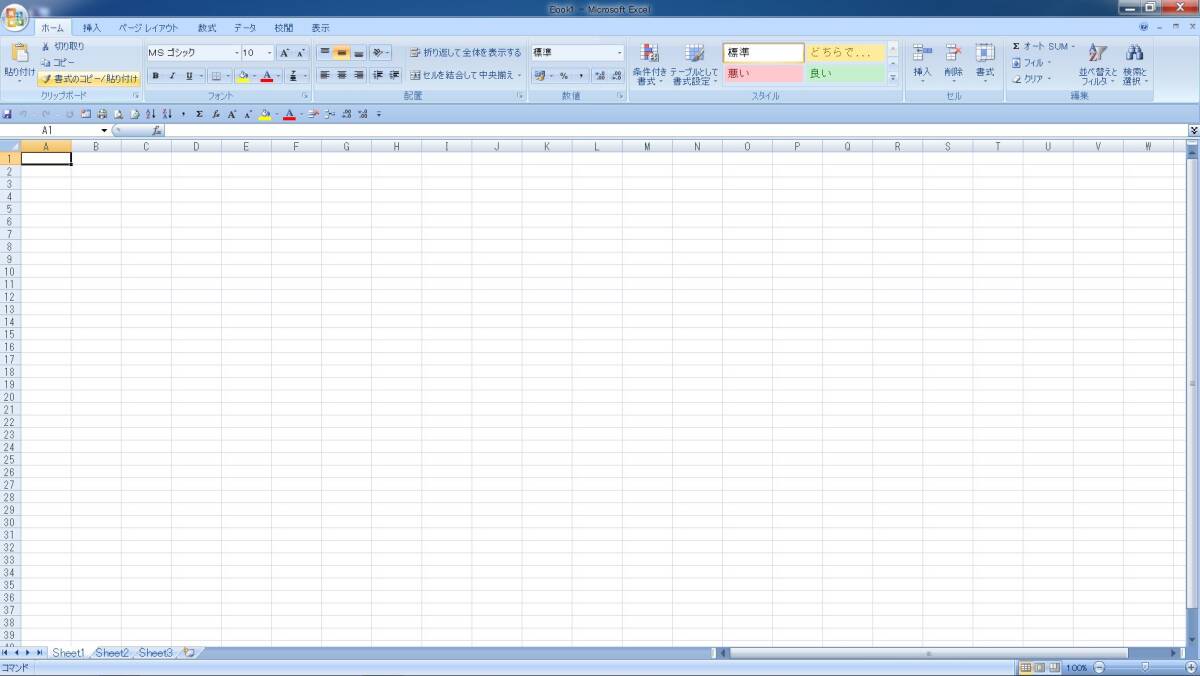Click zoom in plus button in status bar

1190,667
